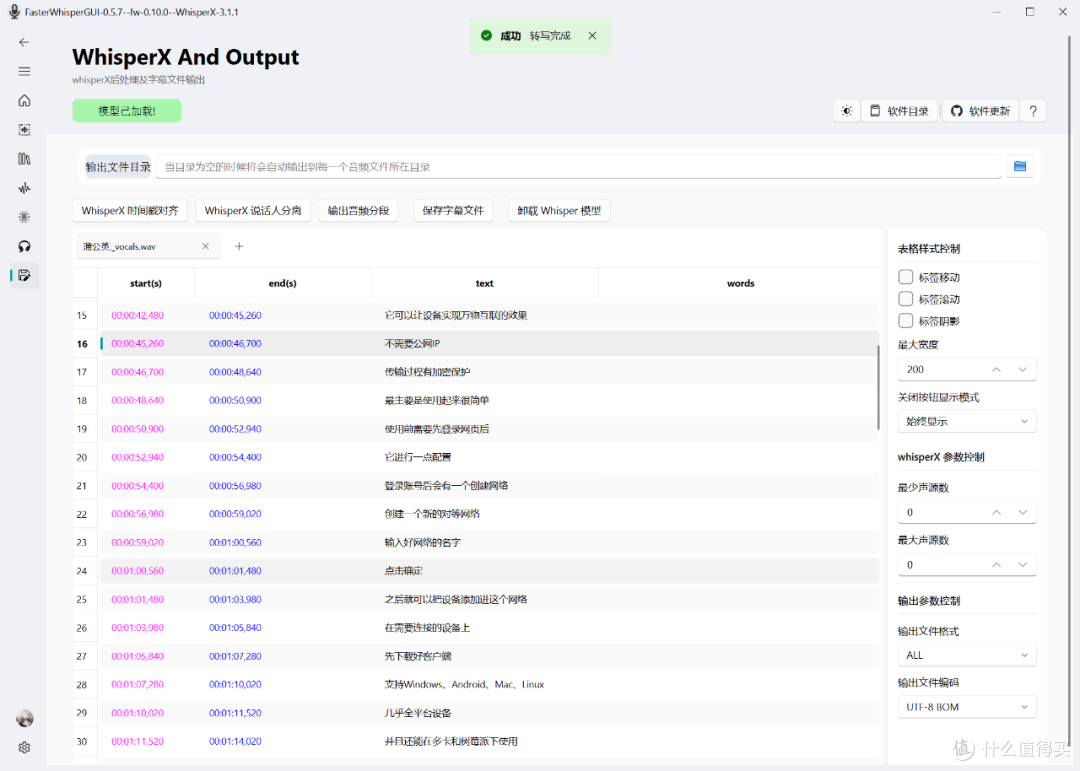Viewport: 1080px width, 771px height.
Task: Toggle the hamburger menu in sidebar
Action: pyautogui.click(x=24, y=71)
